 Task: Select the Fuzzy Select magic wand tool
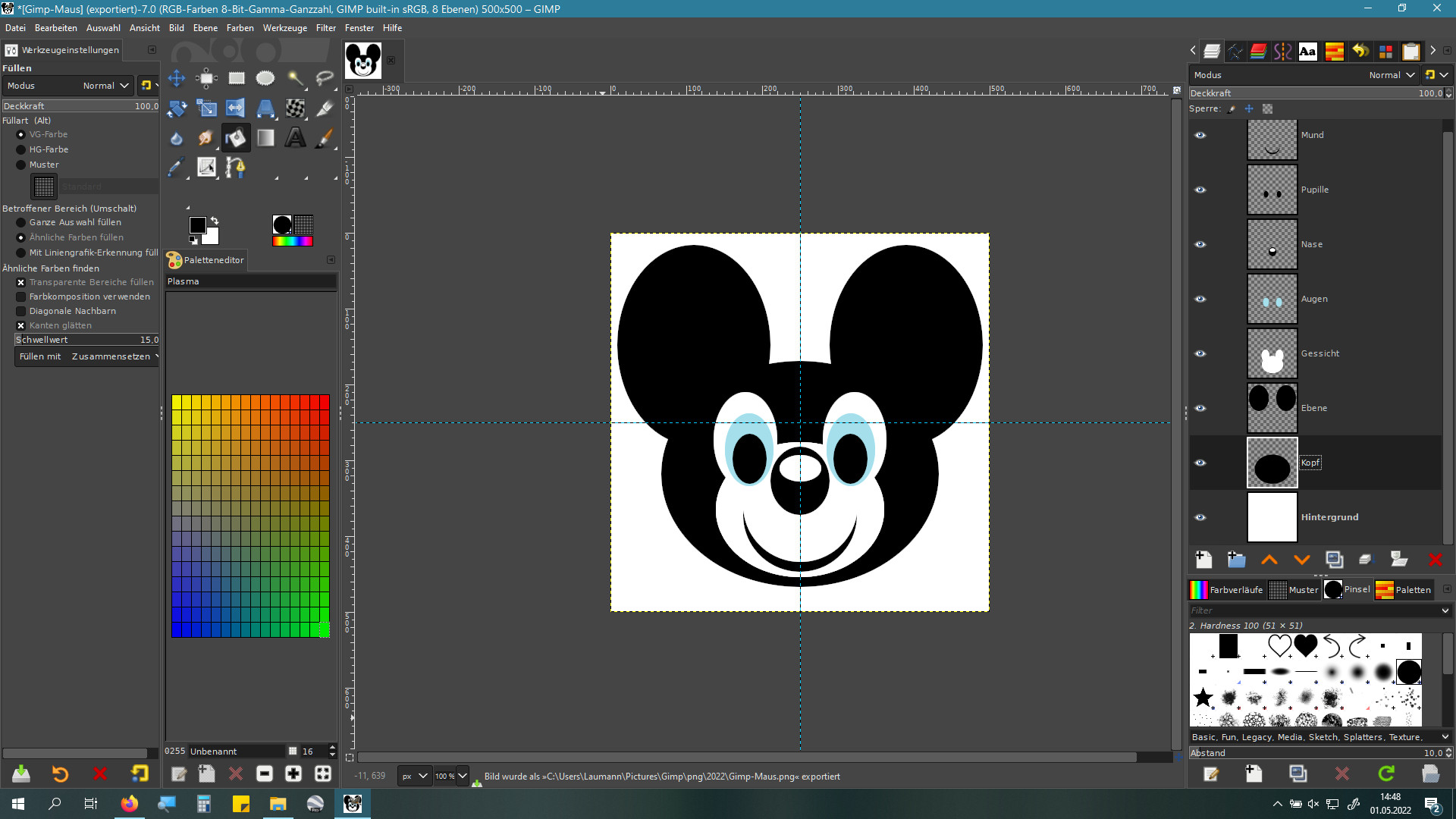[x=295, y=78]
